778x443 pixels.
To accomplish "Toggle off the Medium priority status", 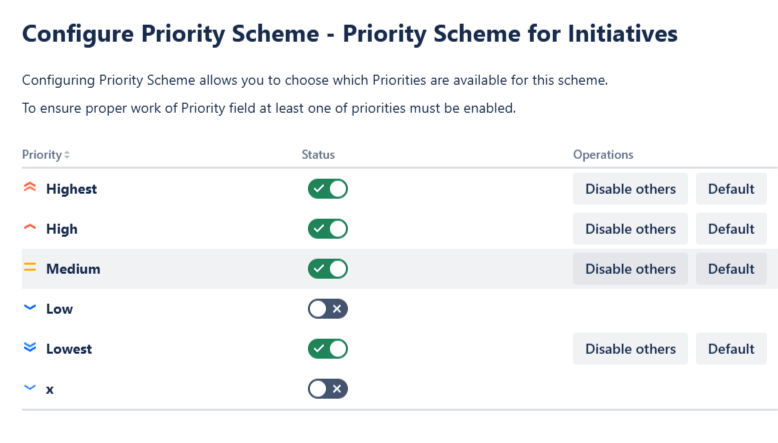I will click(327, 269).
